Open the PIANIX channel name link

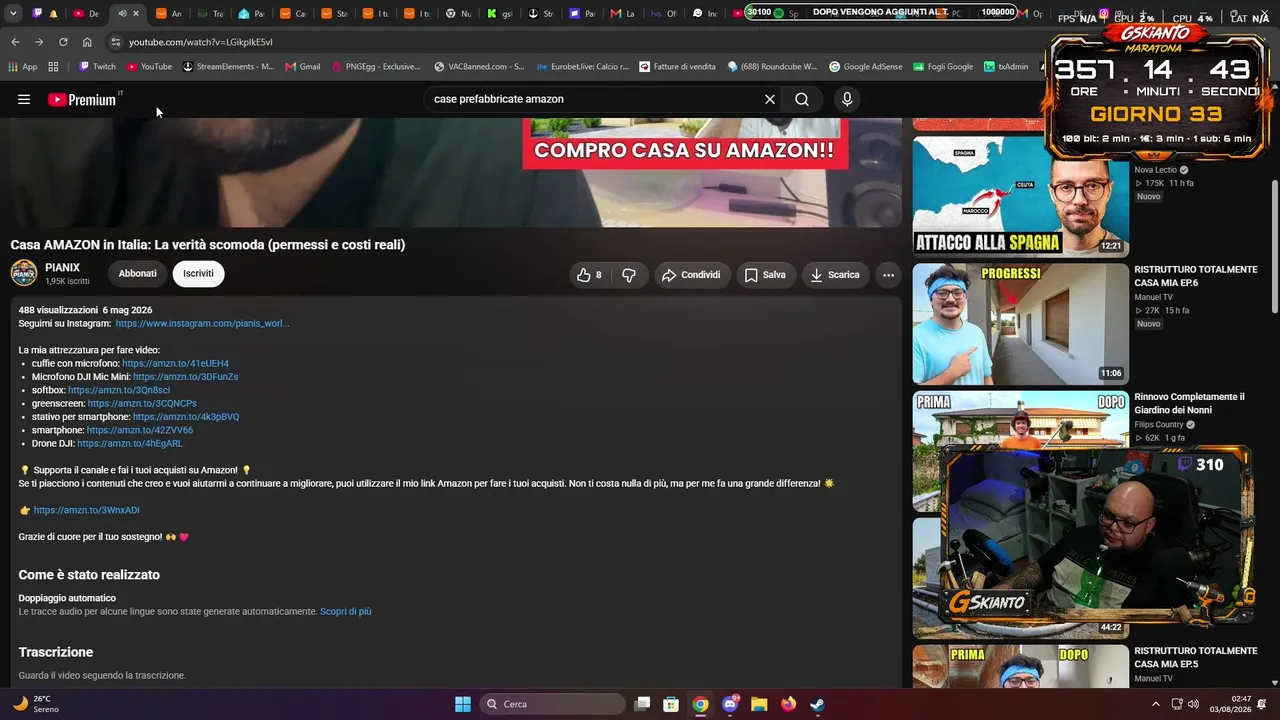(x=62, y=268)
